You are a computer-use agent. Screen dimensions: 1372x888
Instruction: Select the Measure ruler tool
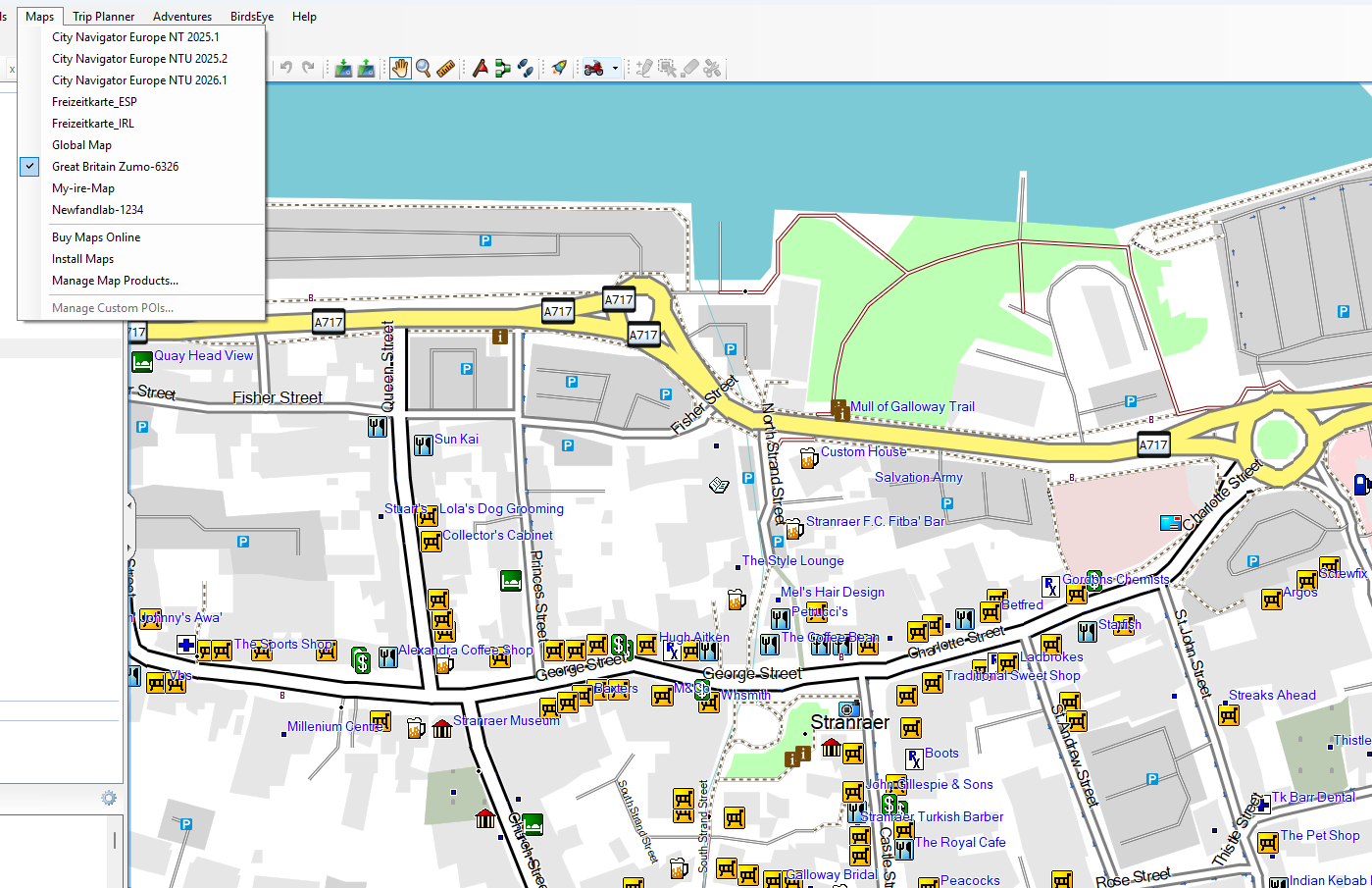pyautogui.click(x=446, y=68)
